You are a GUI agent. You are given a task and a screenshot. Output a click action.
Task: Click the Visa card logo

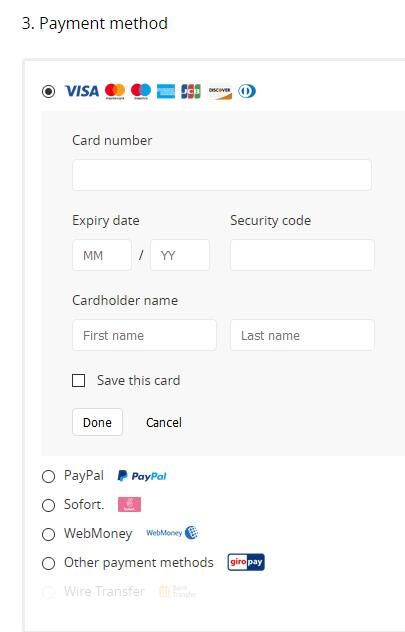click(82, 91)
